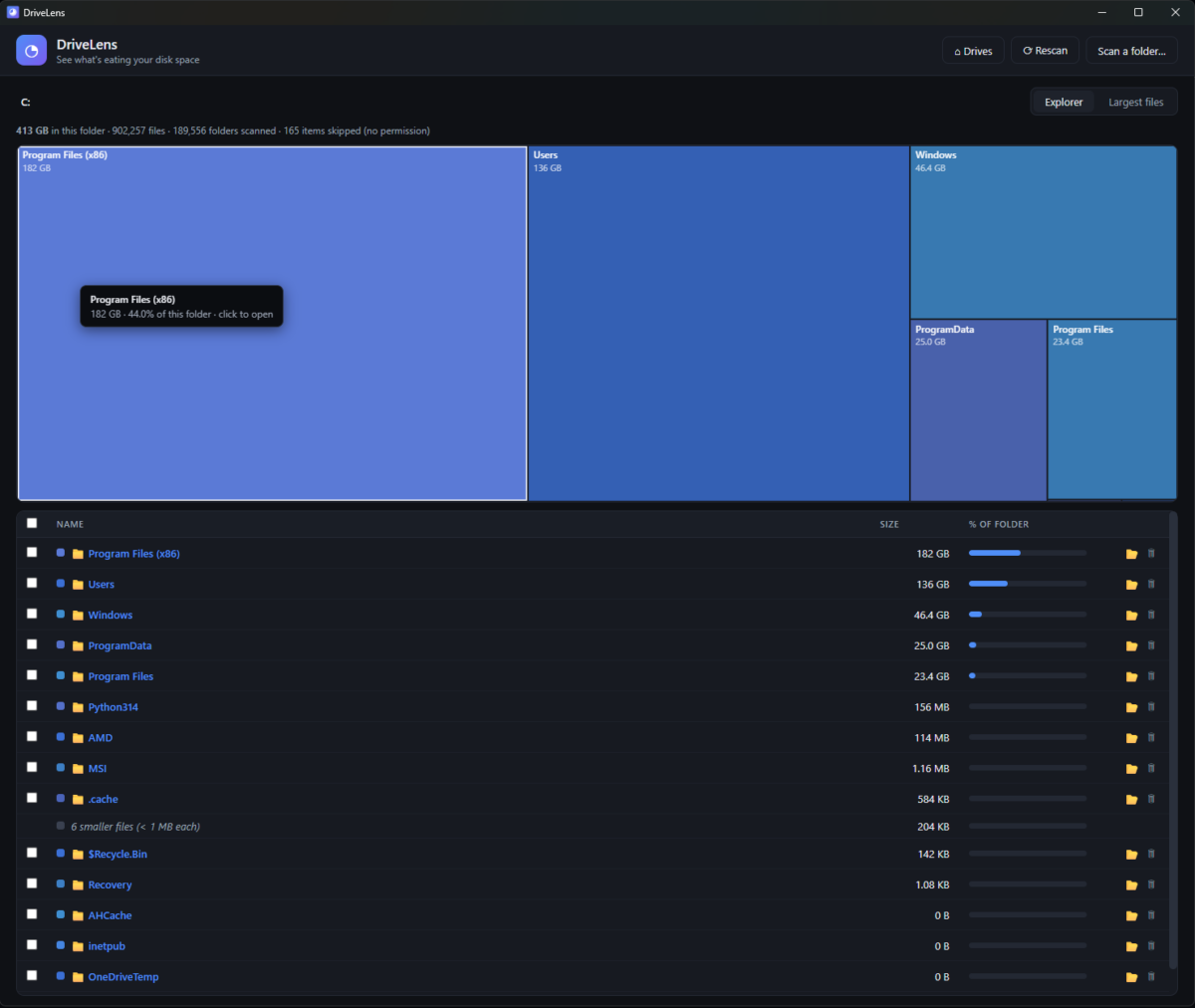Click the trash icon for ProgramData
Image resolution: width=1195 pixels, height=1008 pixels.
point(1151,645)
